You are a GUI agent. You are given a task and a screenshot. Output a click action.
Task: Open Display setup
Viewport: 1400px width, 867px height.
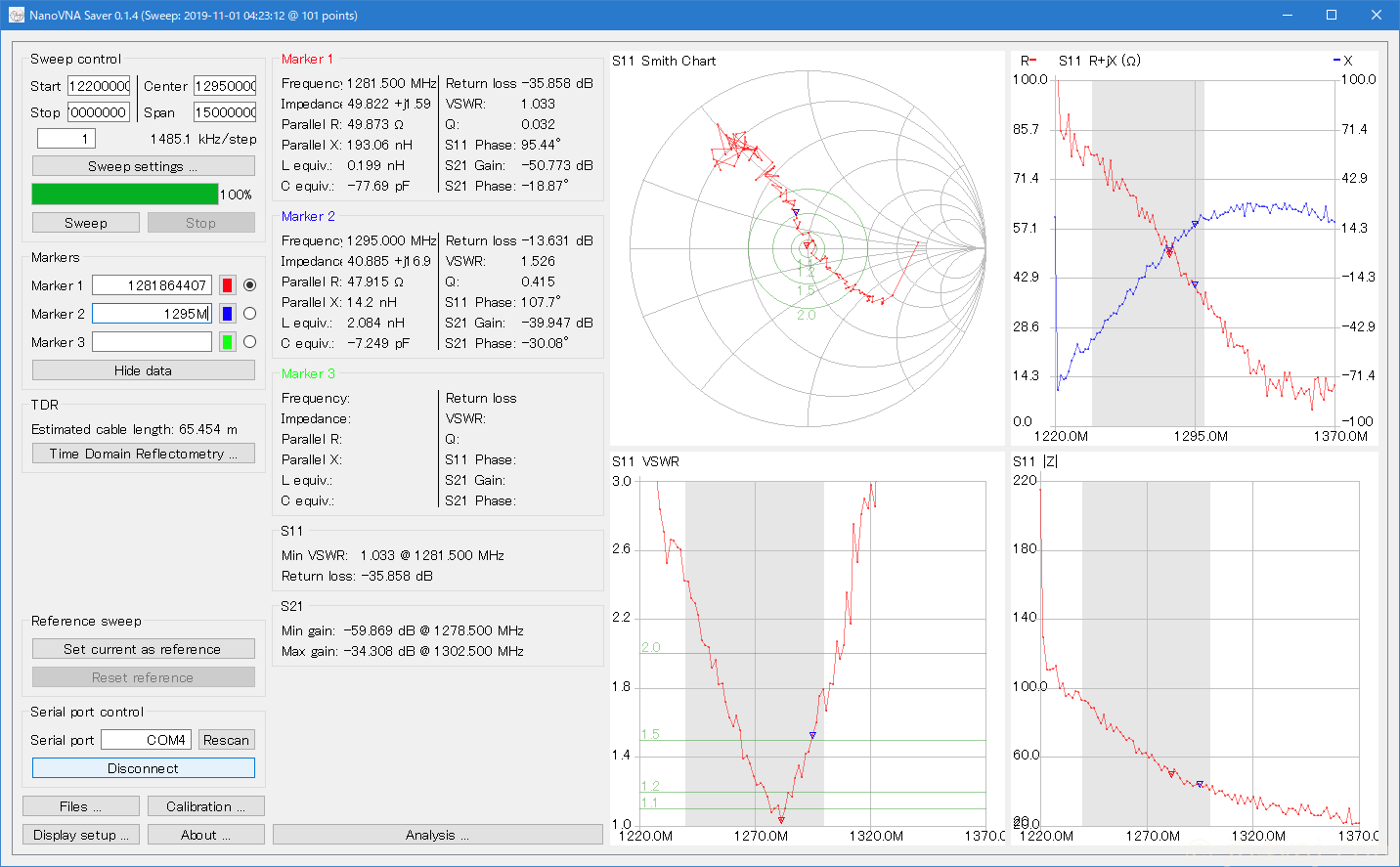(x=80, y=835)
